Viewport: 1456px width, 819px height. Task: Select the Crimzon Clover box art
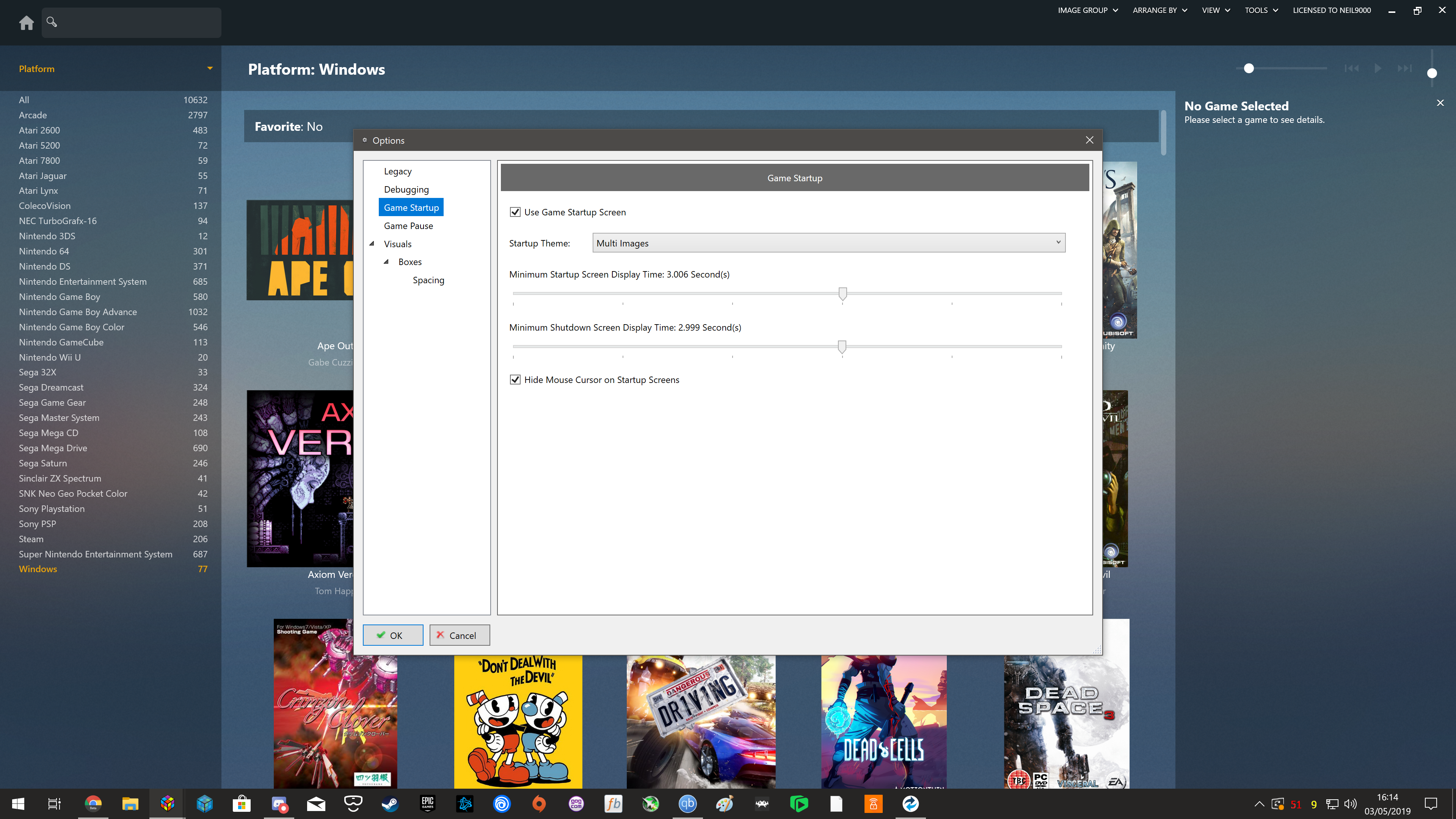tap(335, 704)
